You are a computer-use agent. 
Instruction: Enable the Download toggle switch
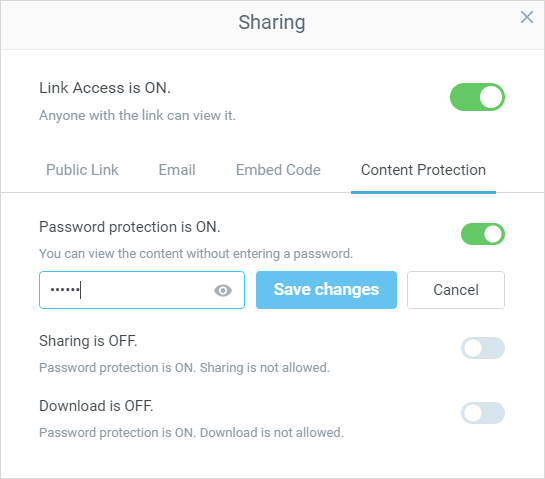click(x=483, y=413)
